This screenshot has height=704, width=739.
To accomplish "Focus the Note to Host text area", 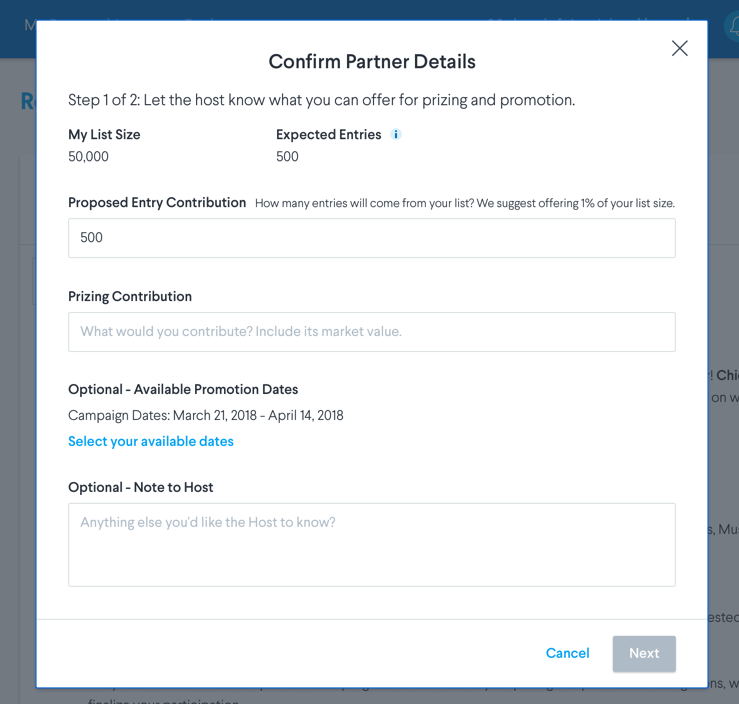I will 372,545.
